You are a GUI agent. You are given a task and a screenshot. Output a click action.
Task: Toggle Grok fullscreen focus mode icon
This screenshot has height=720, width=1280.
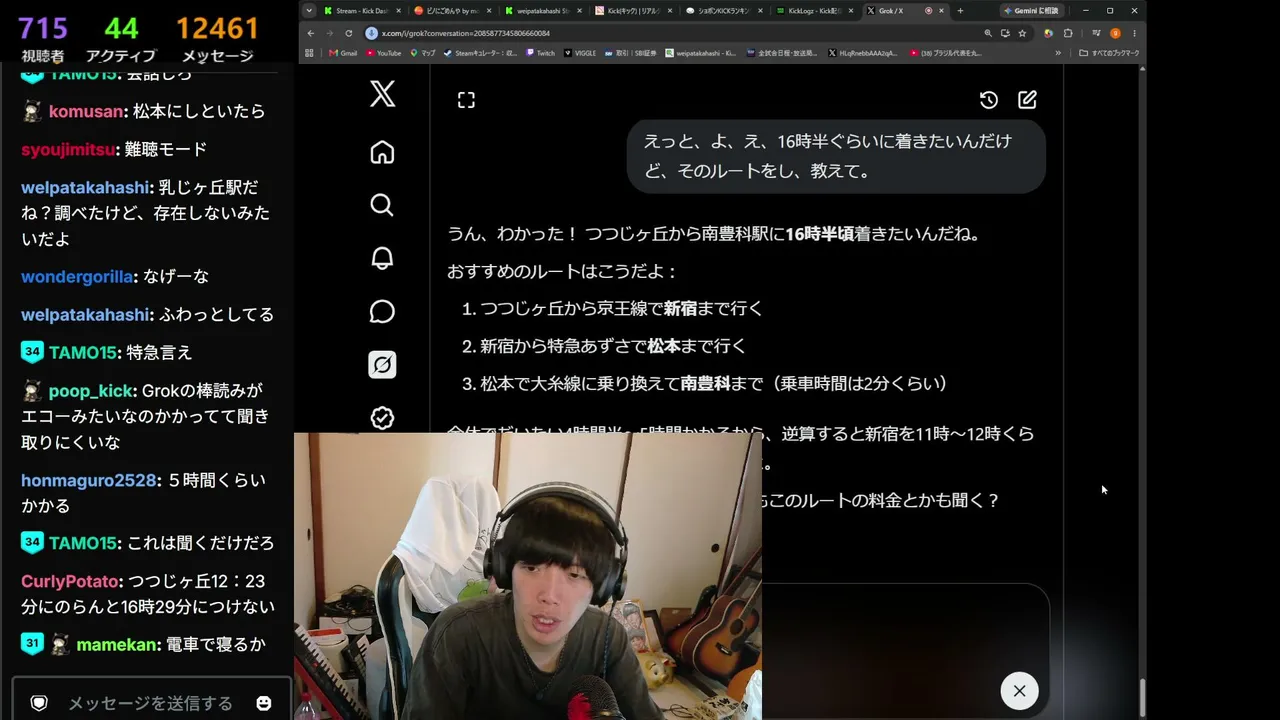pos(466,100)
